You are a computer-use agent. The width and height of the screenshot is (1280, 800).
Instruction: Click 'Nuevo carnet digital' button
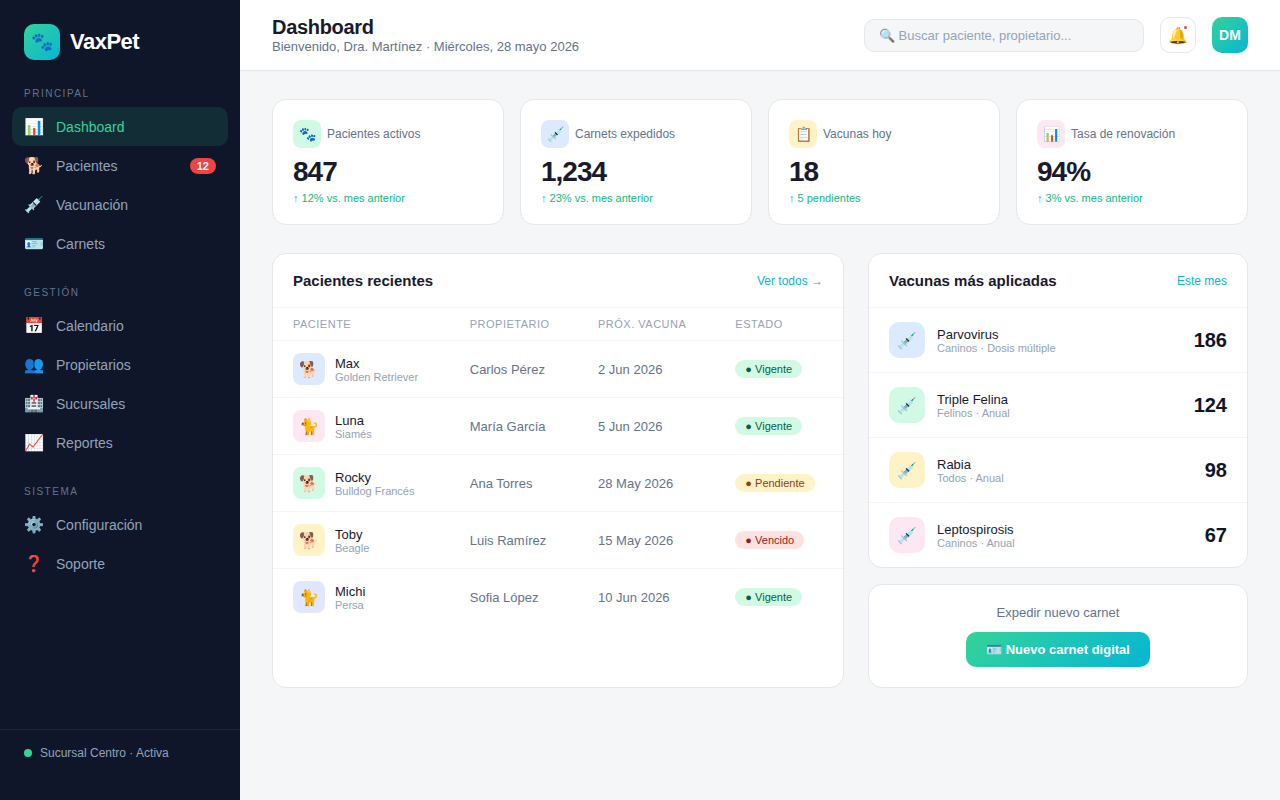pos(1058,649)
